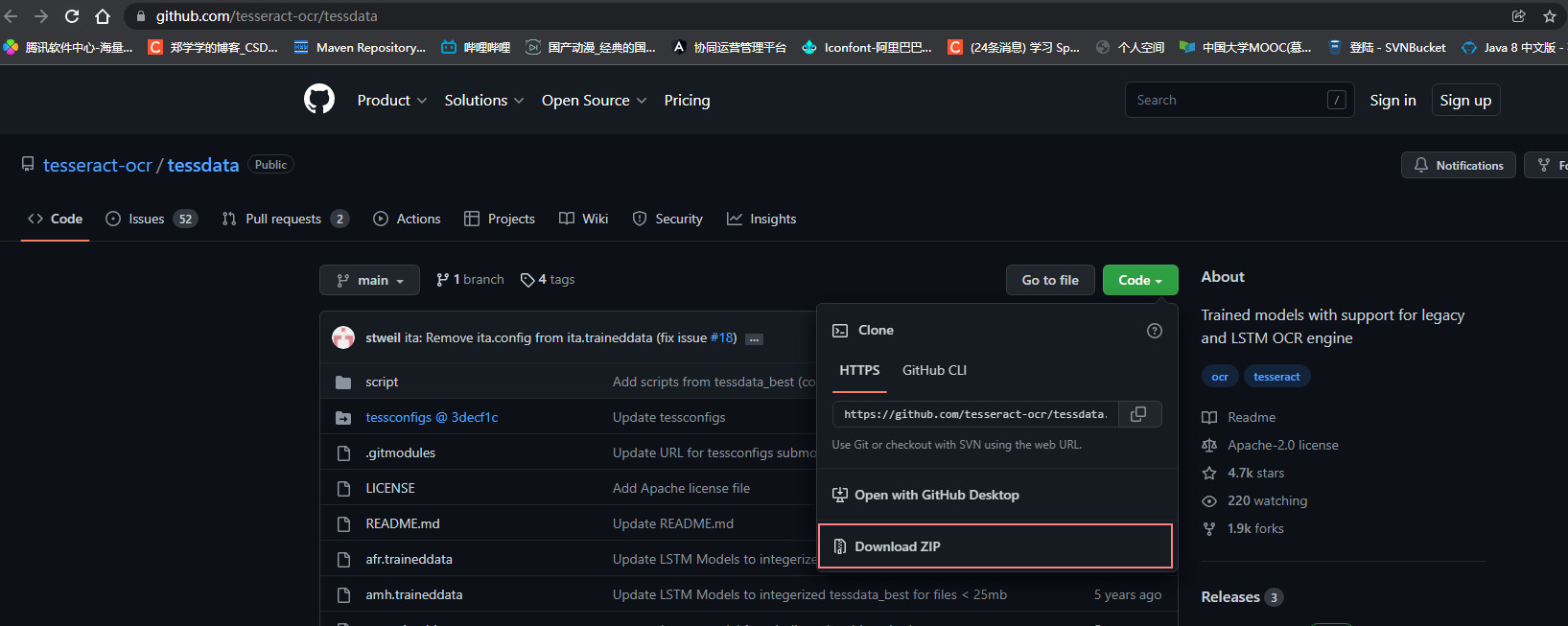The image size is (1568, 626).
Task: Click the 220 watching link
Action: coord(1254,500)
